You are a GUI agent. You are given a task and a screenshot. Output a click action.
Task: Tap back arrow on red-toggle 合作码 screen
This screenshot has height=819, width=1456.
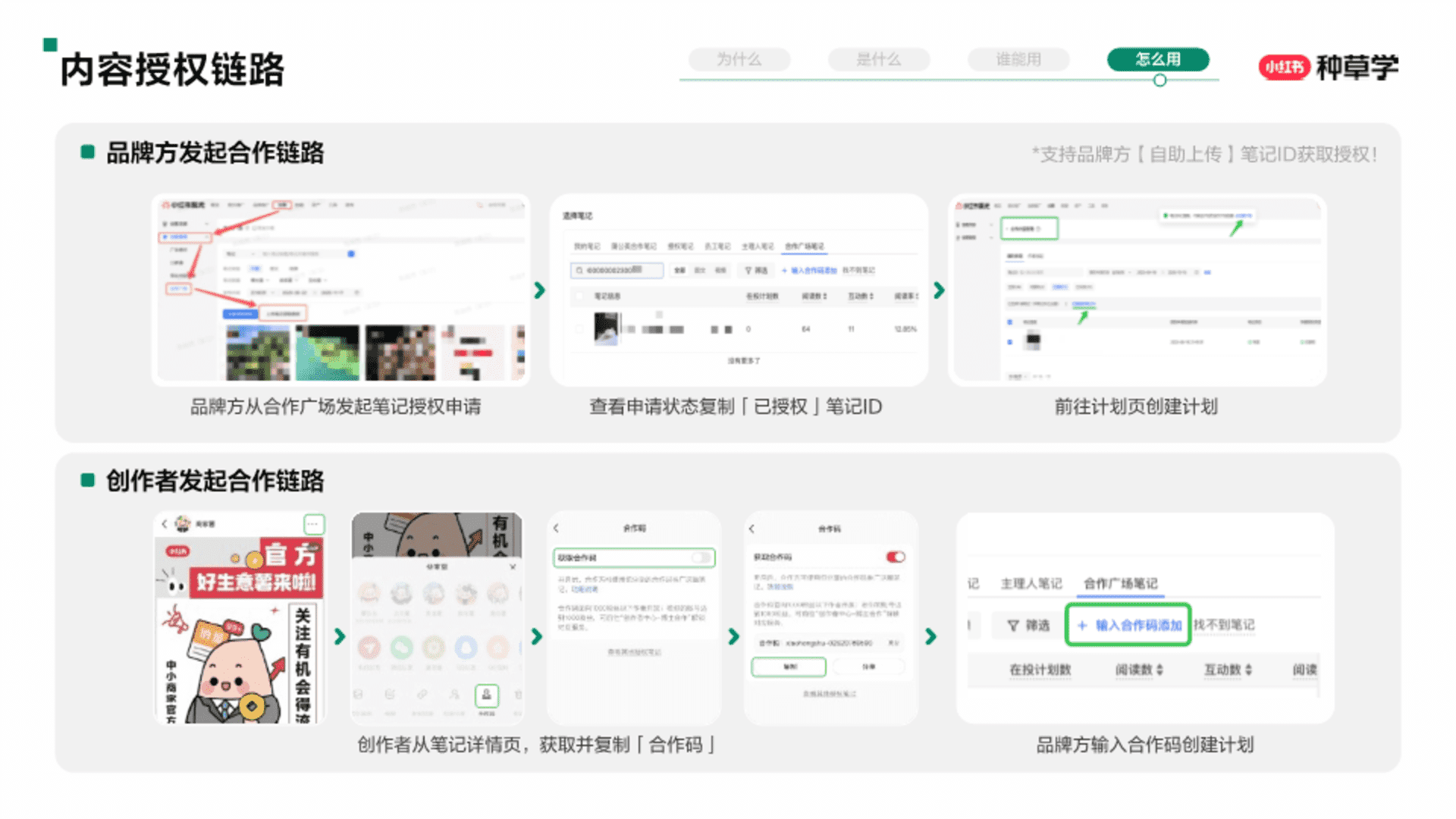click(752, 529)
